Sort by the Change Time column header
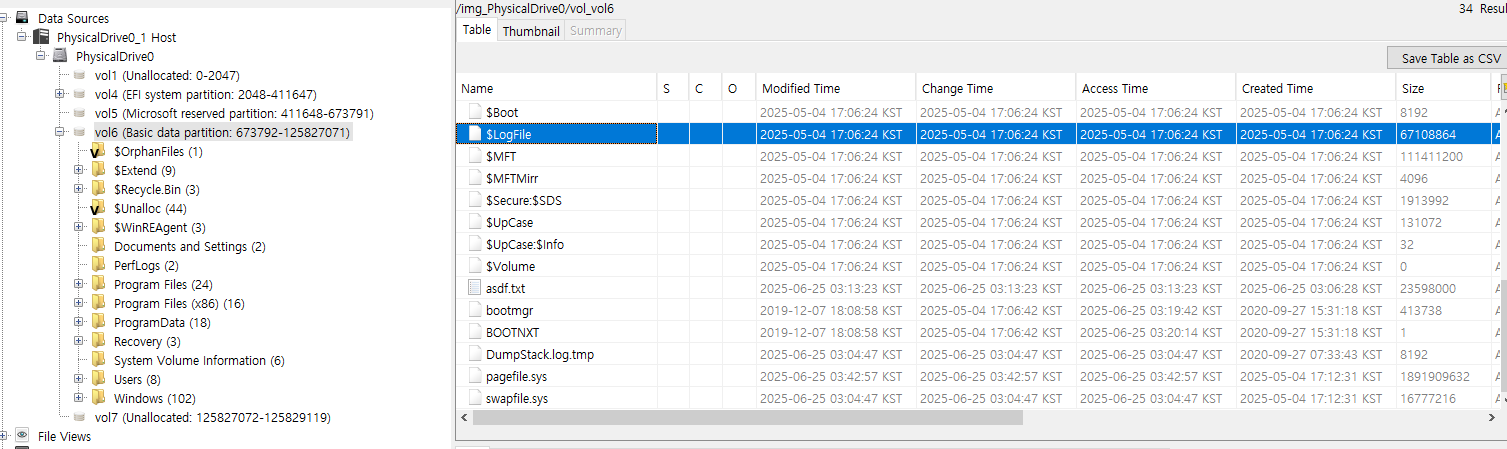 pyautogui.click(x=996, y=88)
